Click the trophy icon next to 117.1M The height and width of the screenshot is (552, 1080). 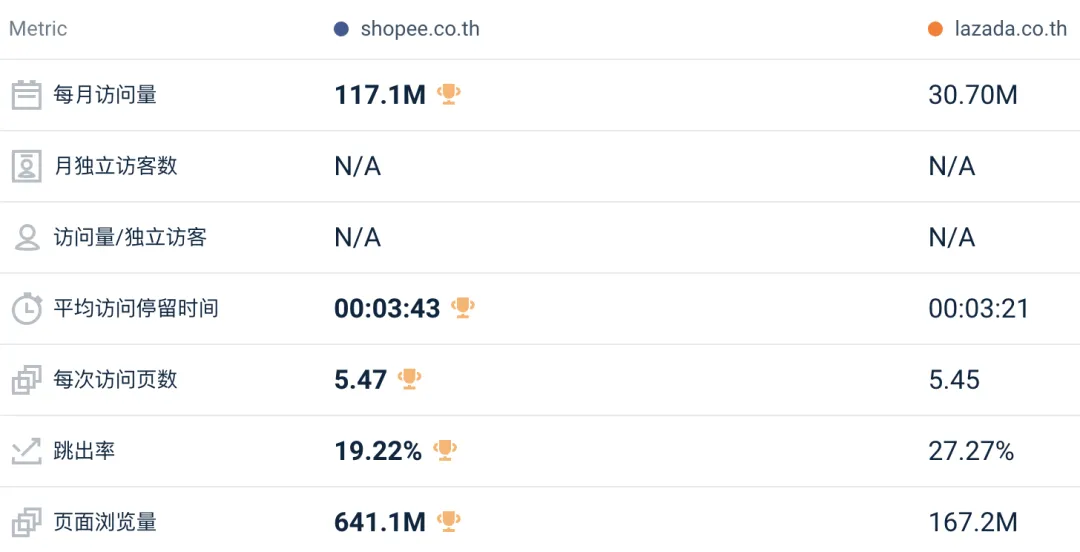coord(449,94)
